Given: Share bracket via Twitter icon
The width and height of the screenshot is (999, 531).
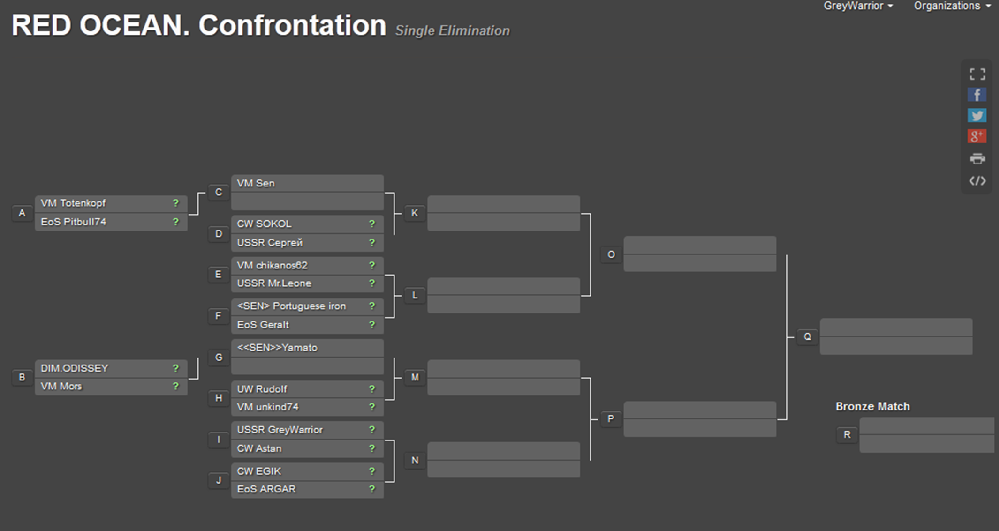Looking at the screenshot, I should 977,116.
